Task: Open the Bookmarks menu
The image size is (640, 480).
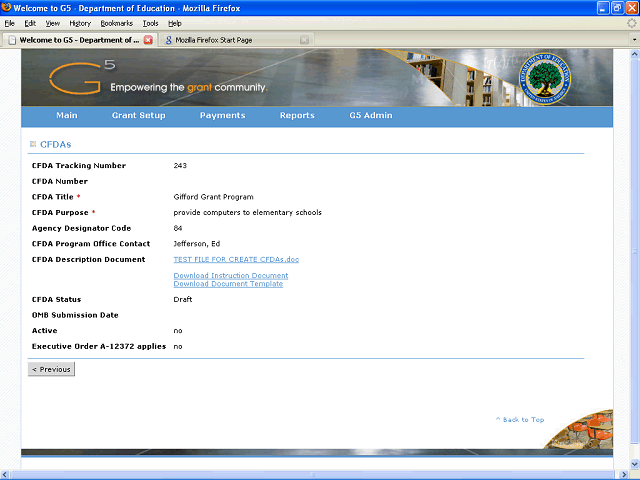Action: point(116,23)
